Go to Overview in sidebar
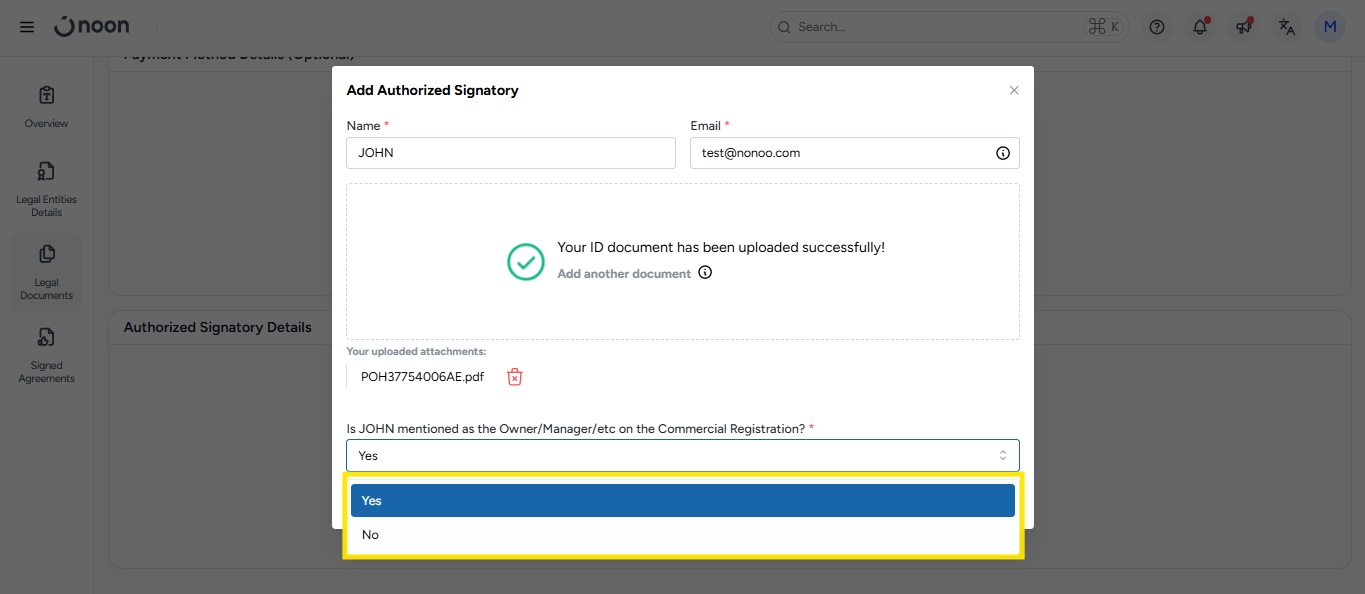 pos(46,106)
